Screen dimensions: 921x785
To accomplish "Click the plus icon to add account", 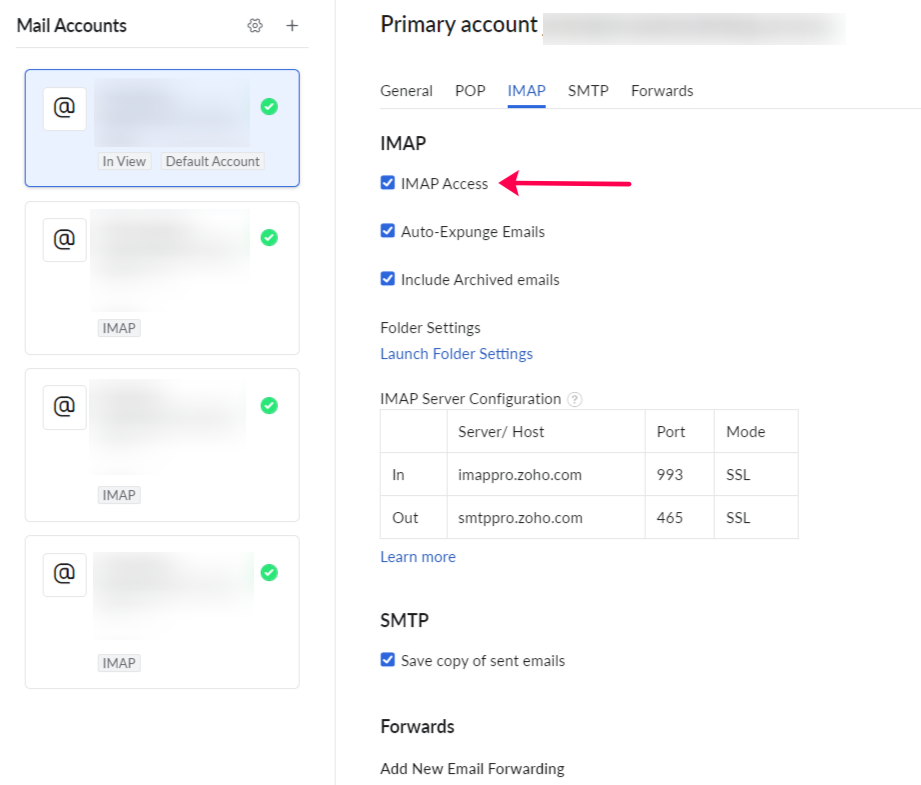I will click(x=292, y=26).
